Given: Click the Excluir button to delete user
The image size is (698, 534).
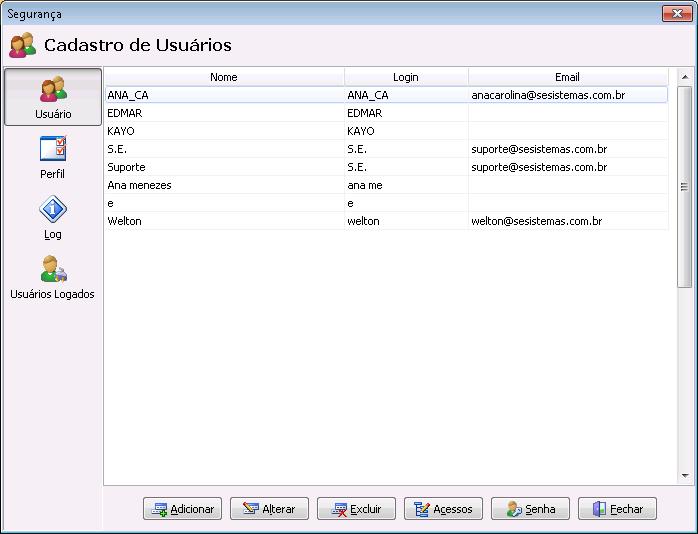Looking at the screenshot, I should click(x=356, y=509).
